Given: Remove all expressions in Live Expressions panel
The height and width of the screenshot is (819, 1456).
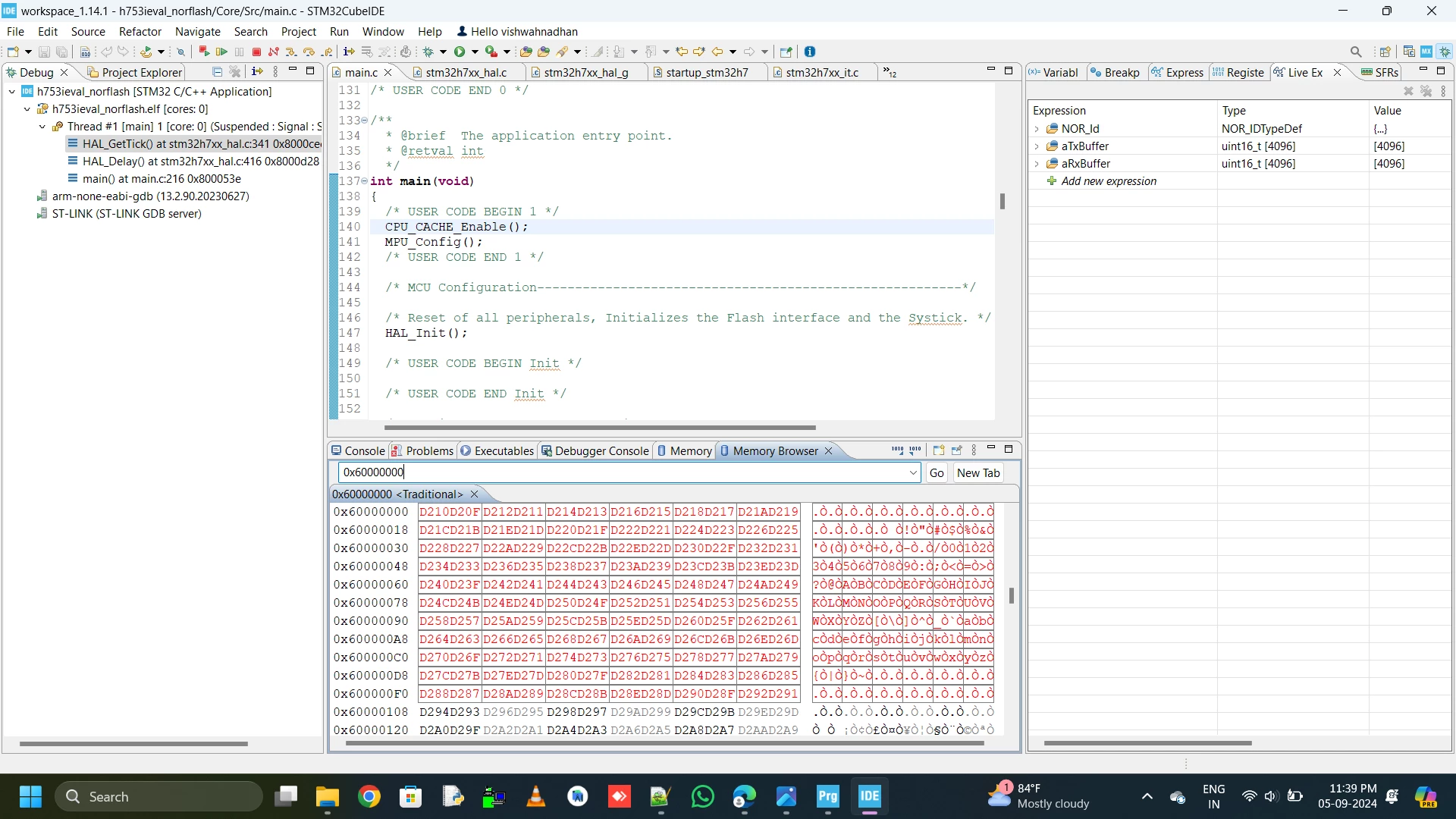Looking at the screenshot, I should [x=1426, y=91].
